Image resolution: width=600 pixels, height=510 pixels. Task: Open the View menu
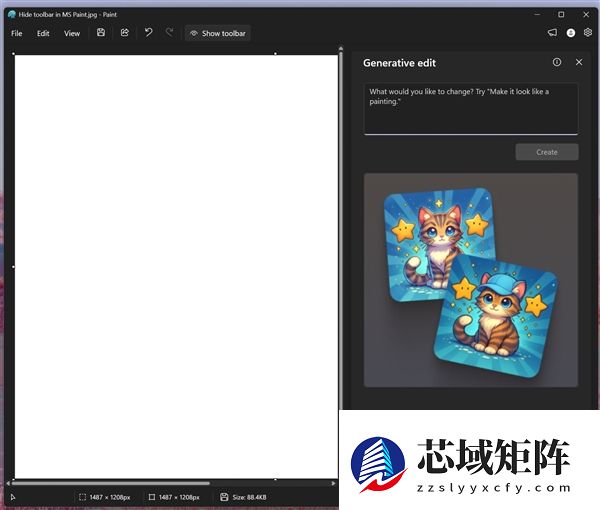(72, 33)
